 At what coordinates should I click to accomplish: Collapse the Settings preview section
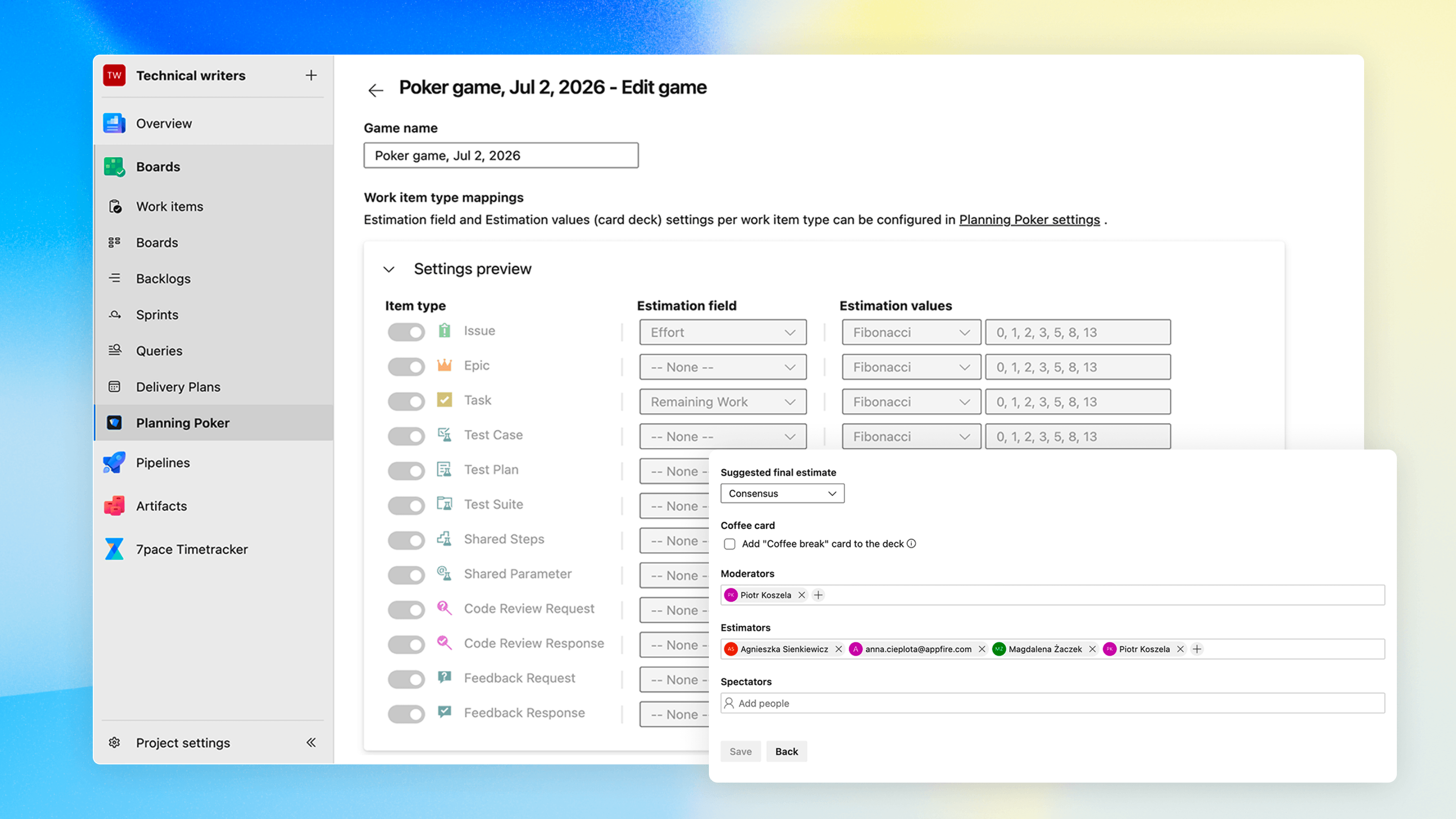[389, 269]
